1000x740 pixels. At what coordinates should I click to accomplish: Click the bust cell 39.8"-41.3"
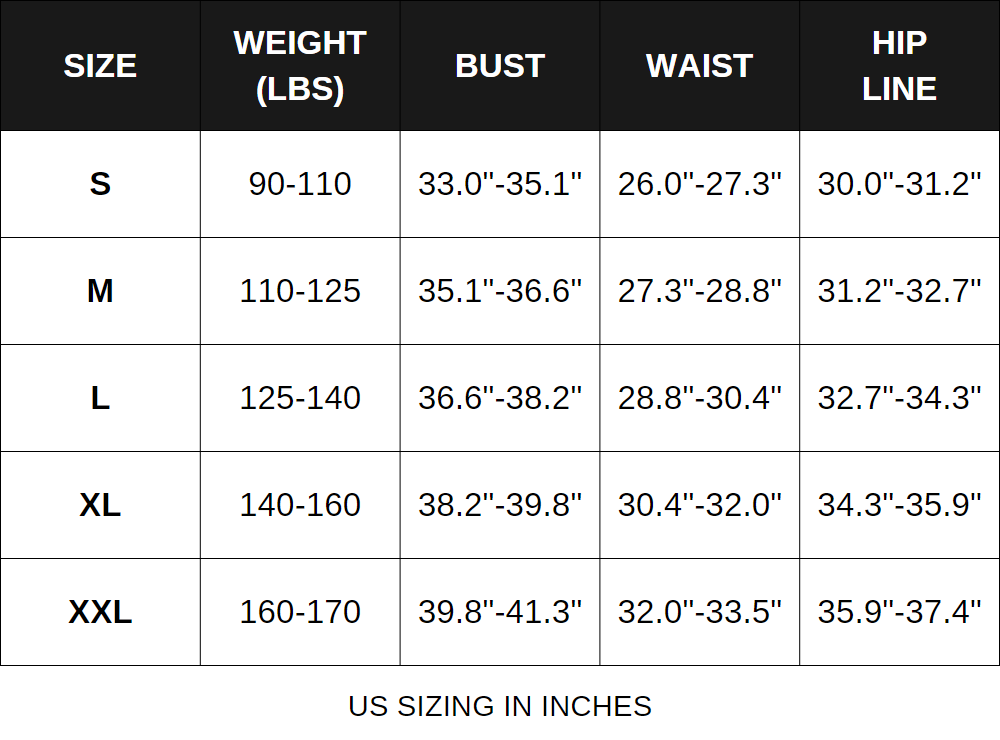pyautogui.click(x=500, y=612)
